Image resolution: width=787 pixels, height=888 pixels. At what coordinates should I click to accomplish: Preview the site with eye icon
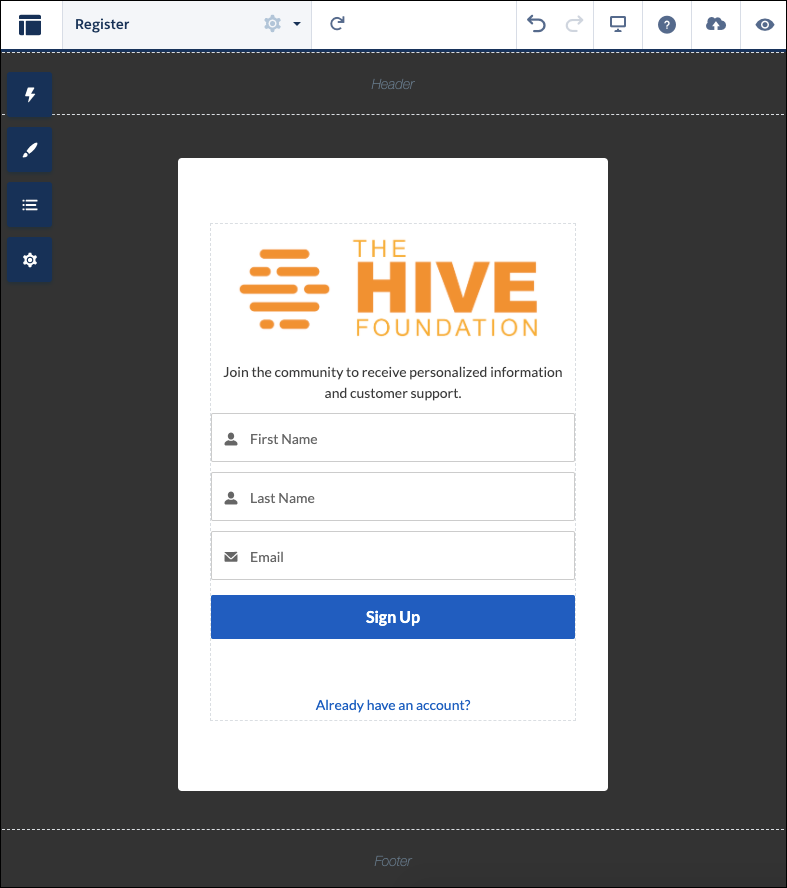pos(764,25)
